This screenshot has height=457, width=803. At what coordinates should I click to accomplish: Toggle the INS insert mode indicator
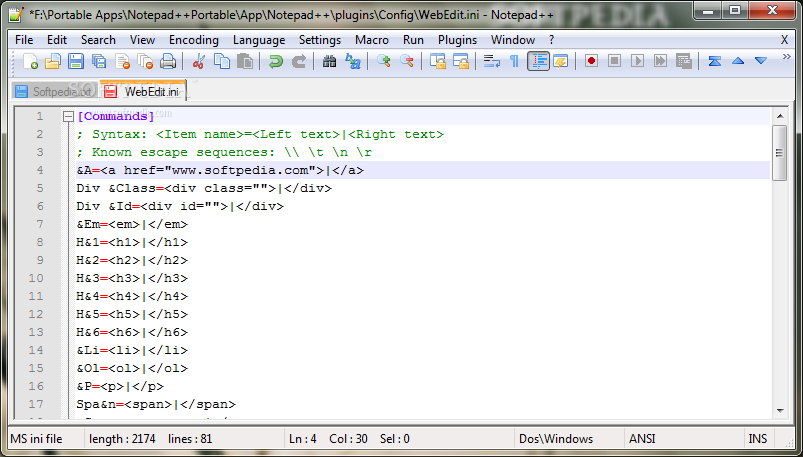pyautogui.click(x=757, y=439)
